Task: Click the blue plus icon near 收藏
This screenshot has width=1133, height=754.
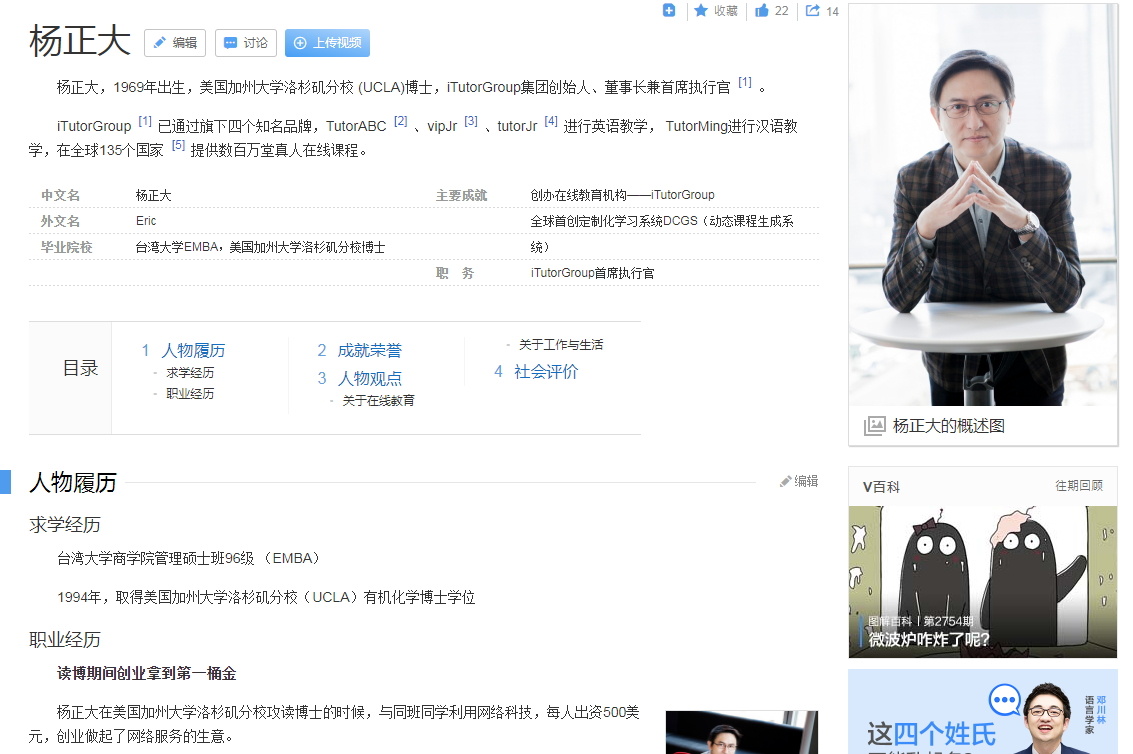Action: (669, 10)
